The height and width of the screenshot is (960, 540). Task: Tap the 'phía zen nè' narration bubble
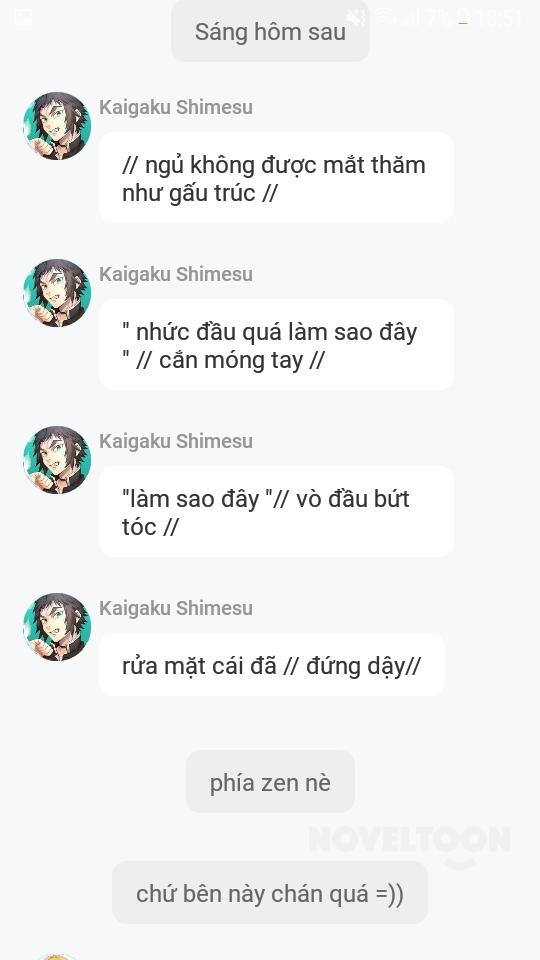pyautogui.click(x=270, y=782)
